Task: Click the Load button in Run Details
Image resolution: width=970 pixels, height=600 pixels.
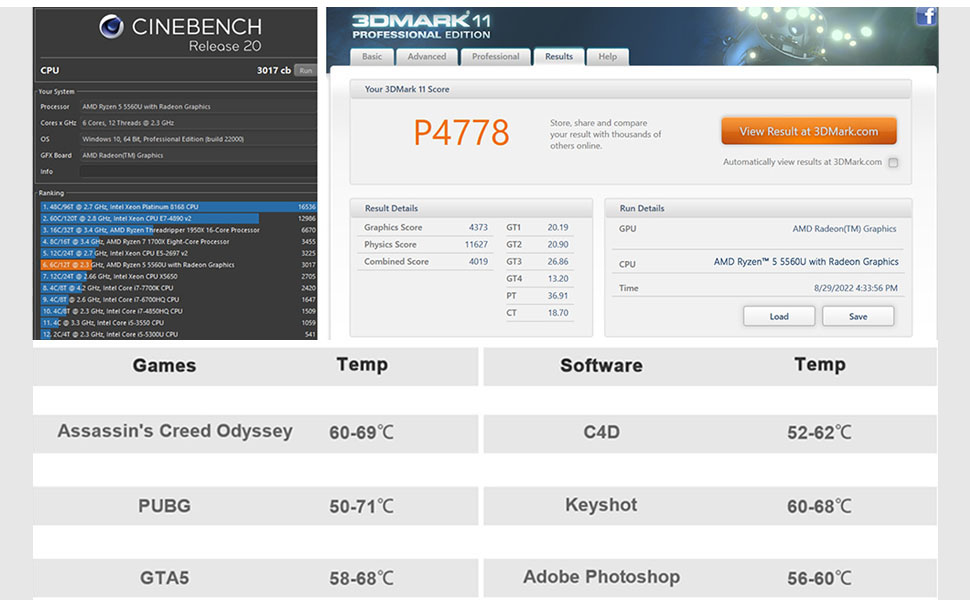Action: tap(779, 316)
